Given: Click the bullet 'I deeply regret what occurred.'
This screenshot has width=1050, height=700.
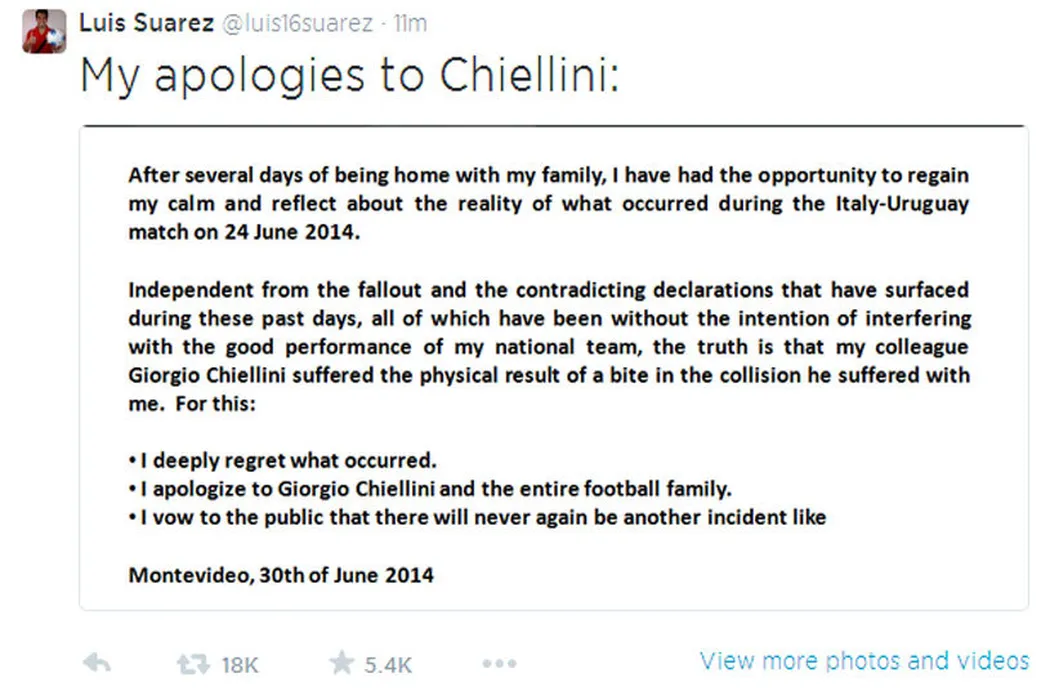Looking at the screenshot, I should [x=283, y=461].
